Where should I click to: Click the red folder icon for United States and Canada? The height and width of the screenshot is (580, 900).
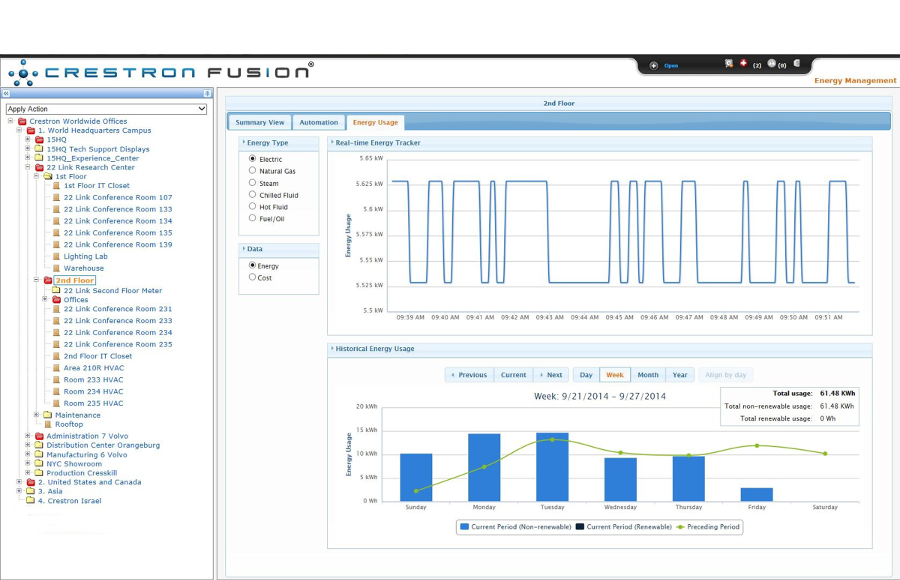click(31, 482)
